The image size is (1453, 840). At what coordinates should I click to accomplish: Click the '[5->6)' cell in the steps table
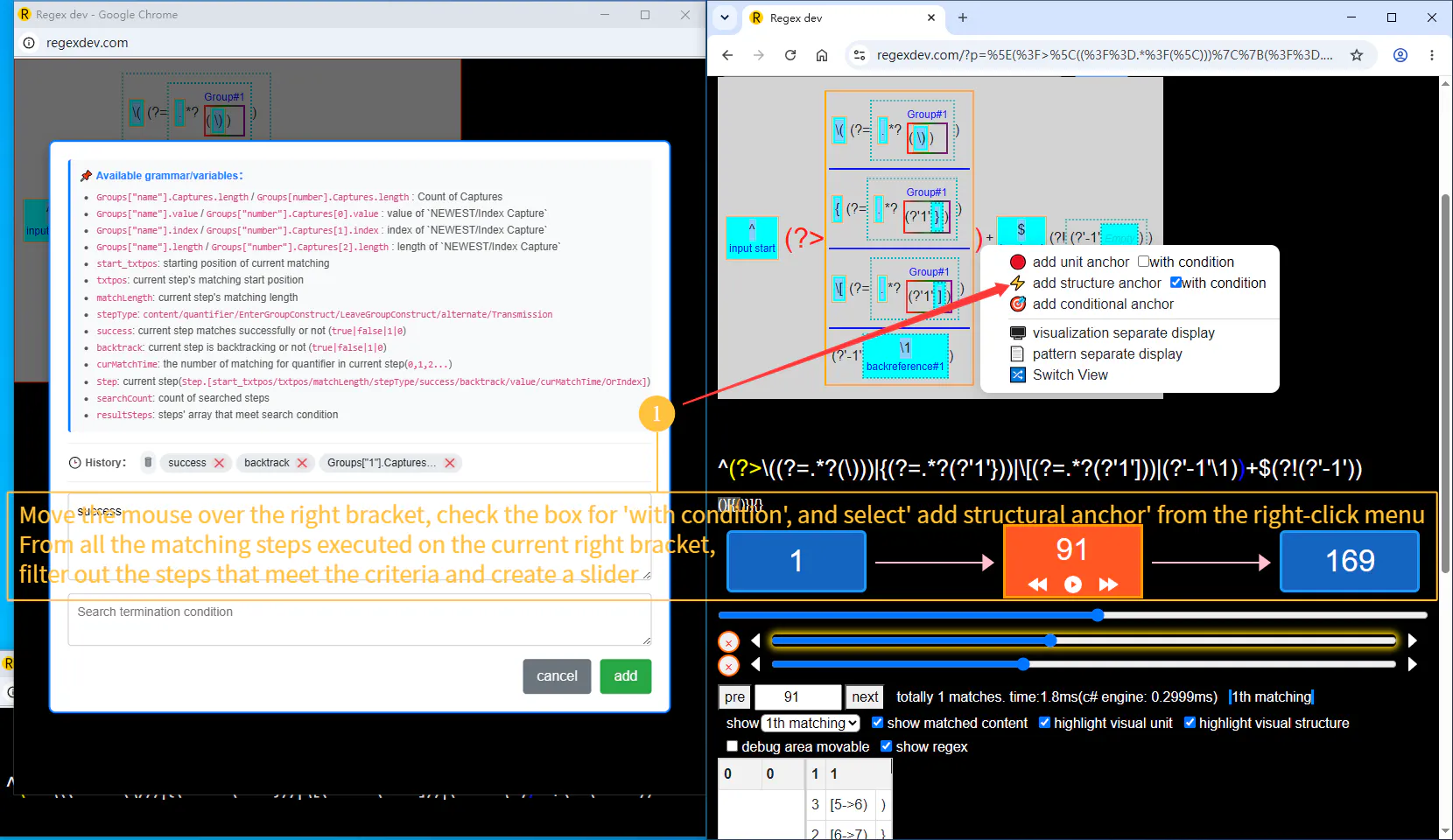click(x=849, y=804)
